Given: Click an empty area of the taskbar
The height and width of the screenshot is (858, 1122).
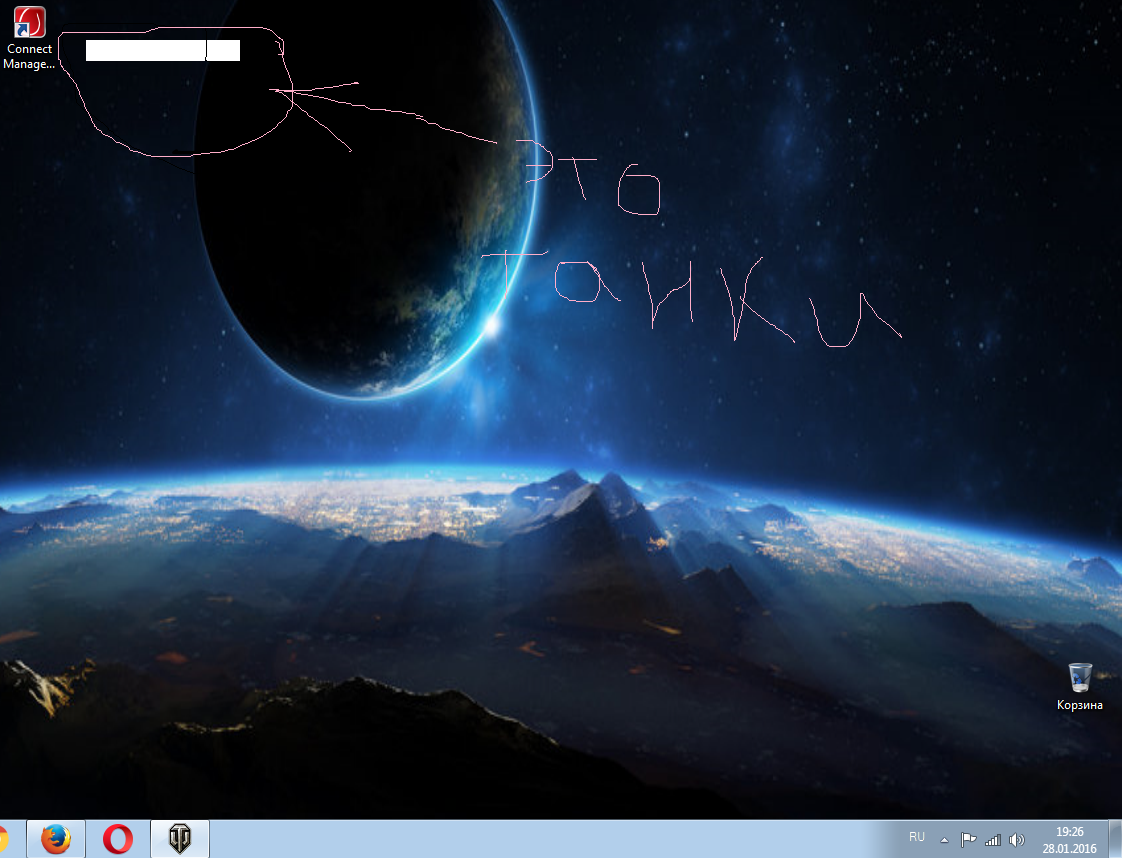Looking at the screenshot, I should click(x=550, y=838).
